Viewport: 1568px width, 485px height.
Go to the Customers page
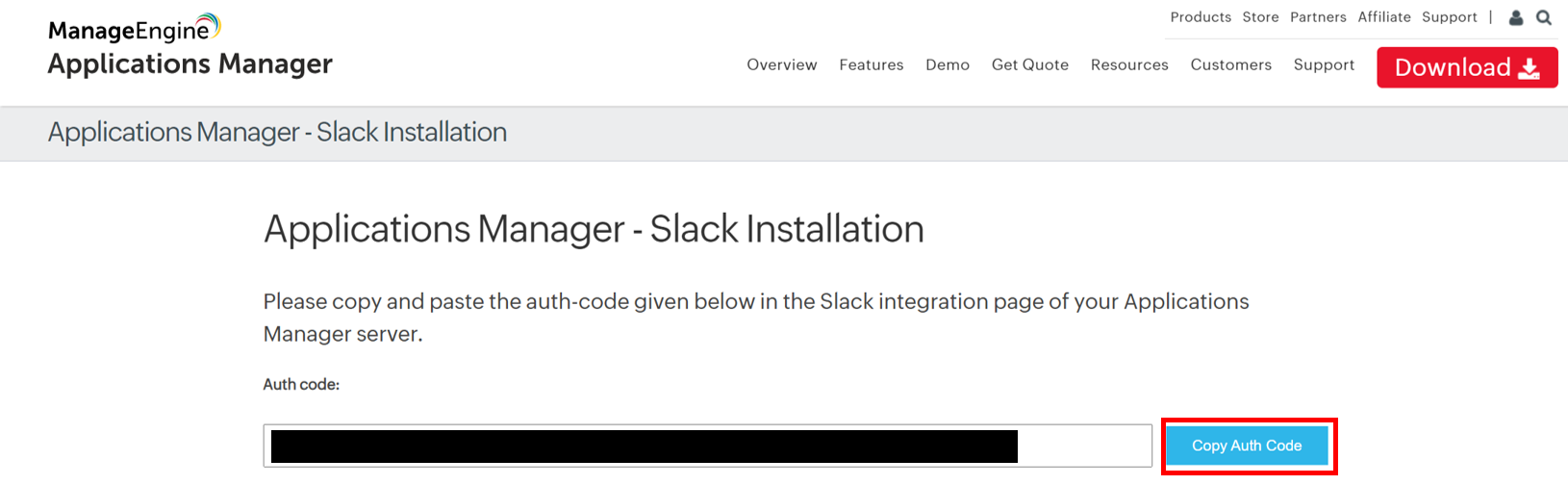tap(1230, 64)
